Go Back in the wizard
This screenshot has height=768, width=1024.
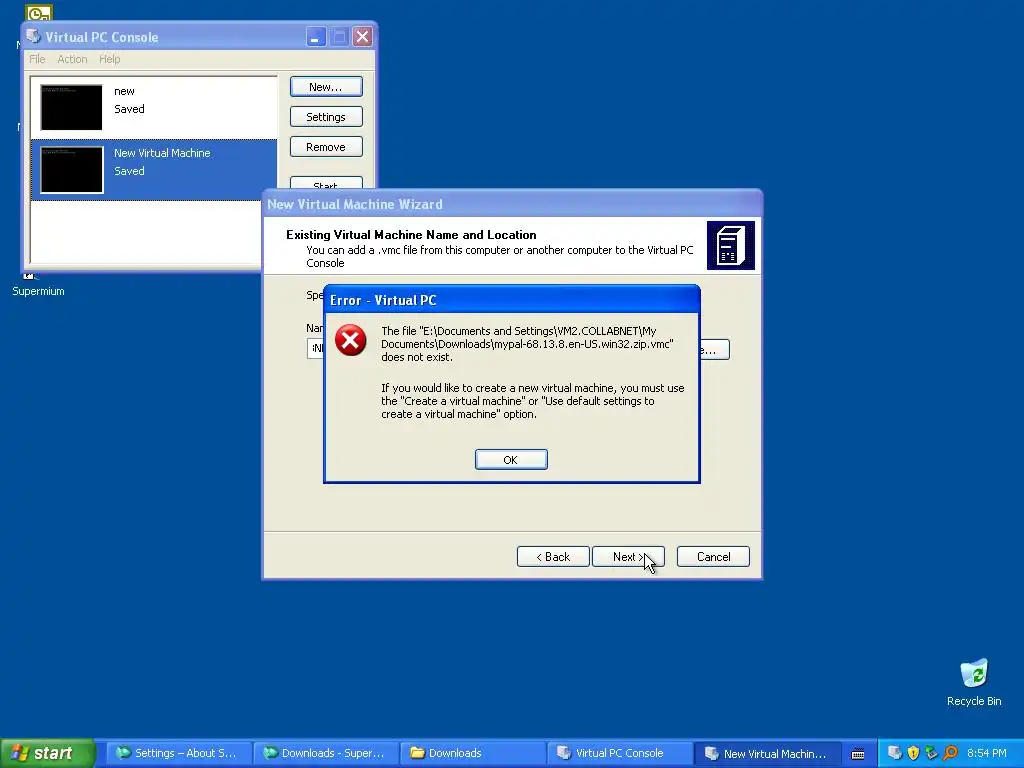tap(553, 557)
